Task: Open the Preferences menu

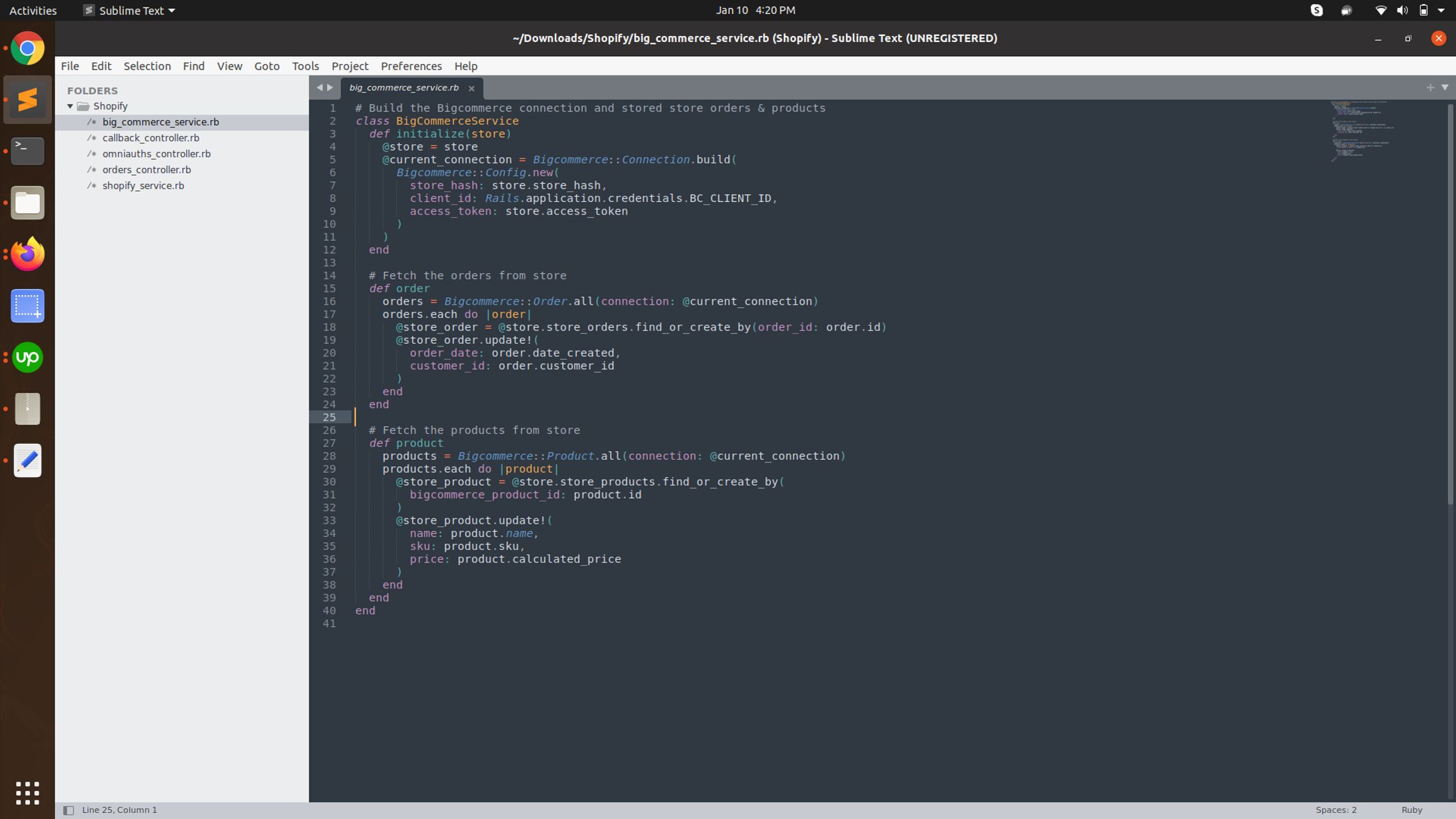Action: pyautogui.click(x=411, y=66)
